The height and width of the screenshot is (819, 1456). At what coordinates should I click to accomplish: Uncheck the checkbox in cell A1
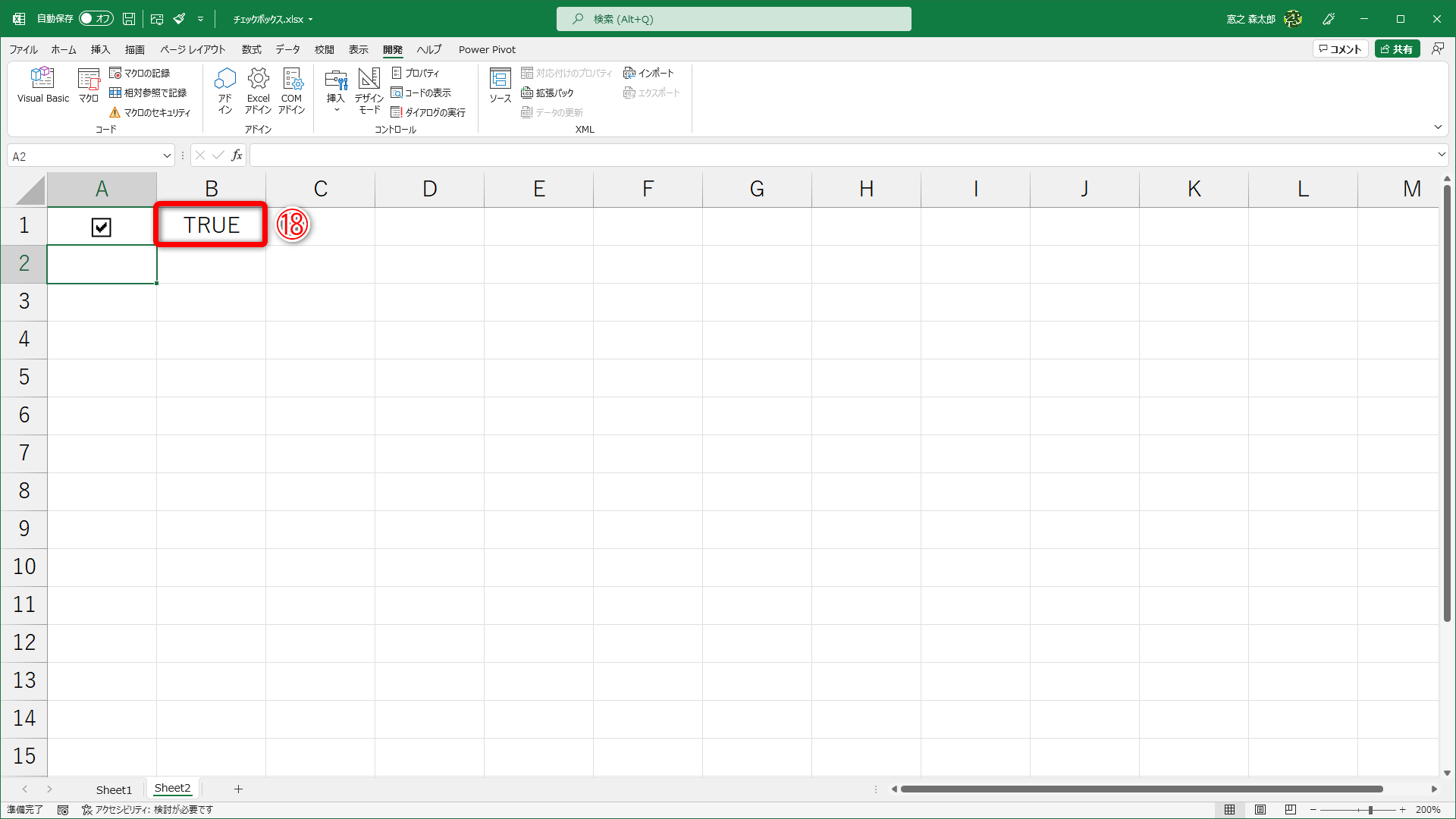pyautogui.click(x=101, y=226)
